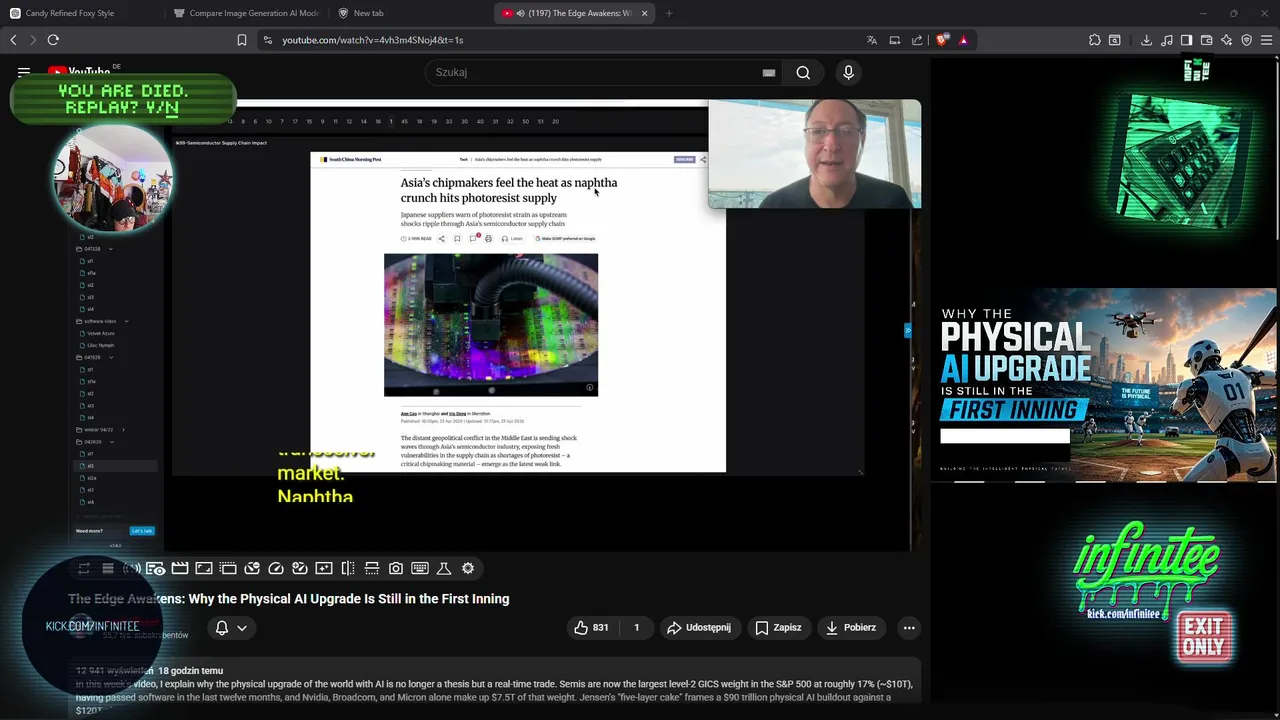Click the share page icon in address bar
Image resolution: width=1280 pixels, height=720 pixels.
(x=917, y=40)
